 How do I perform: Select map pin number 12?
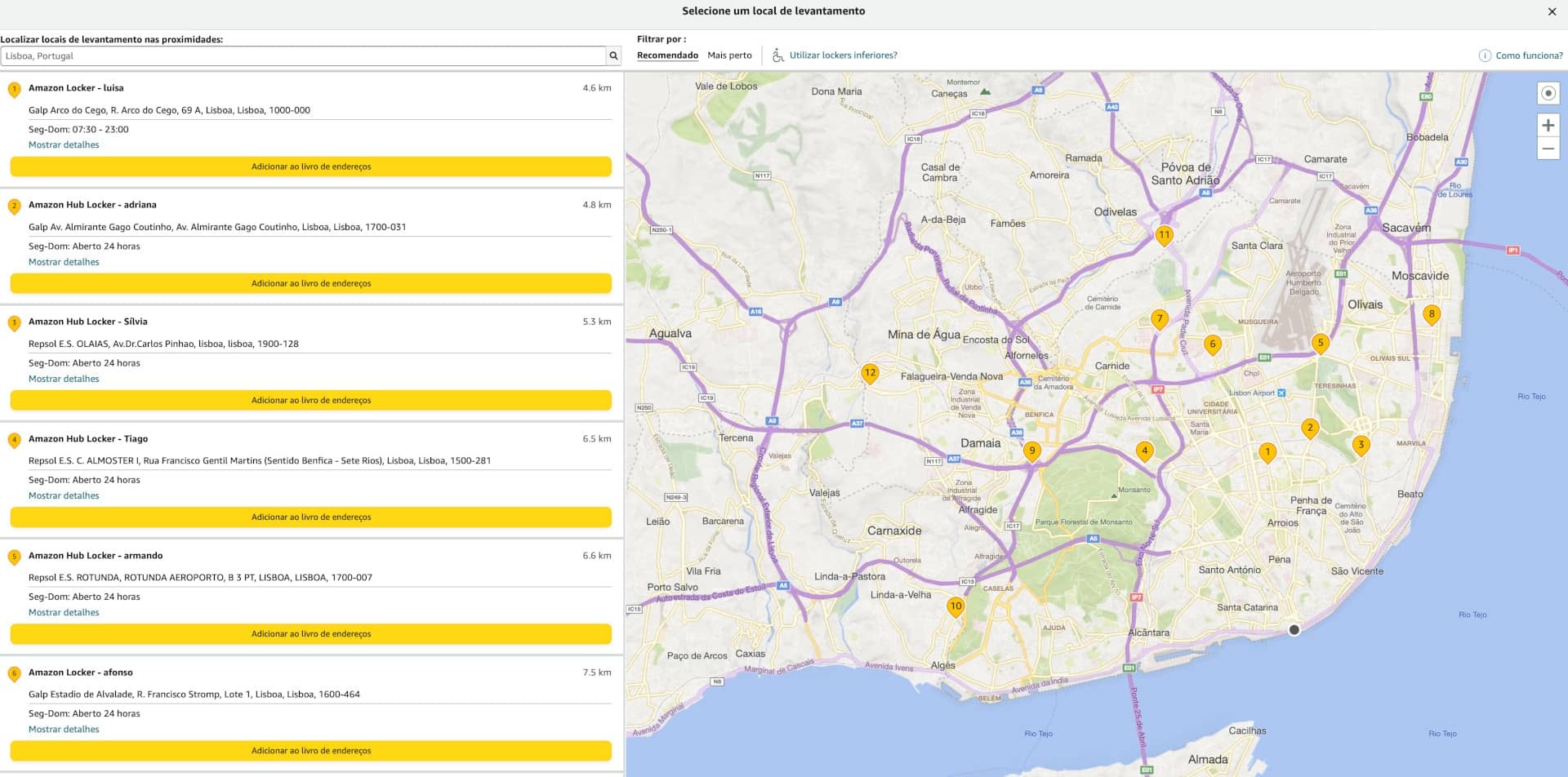pos(870,375)
